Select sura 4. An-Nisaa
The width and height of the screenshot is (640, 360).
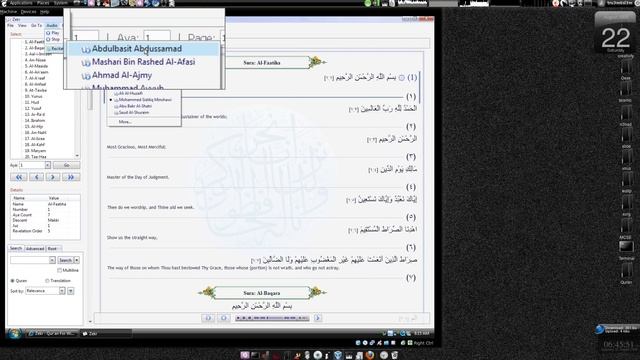36,60
